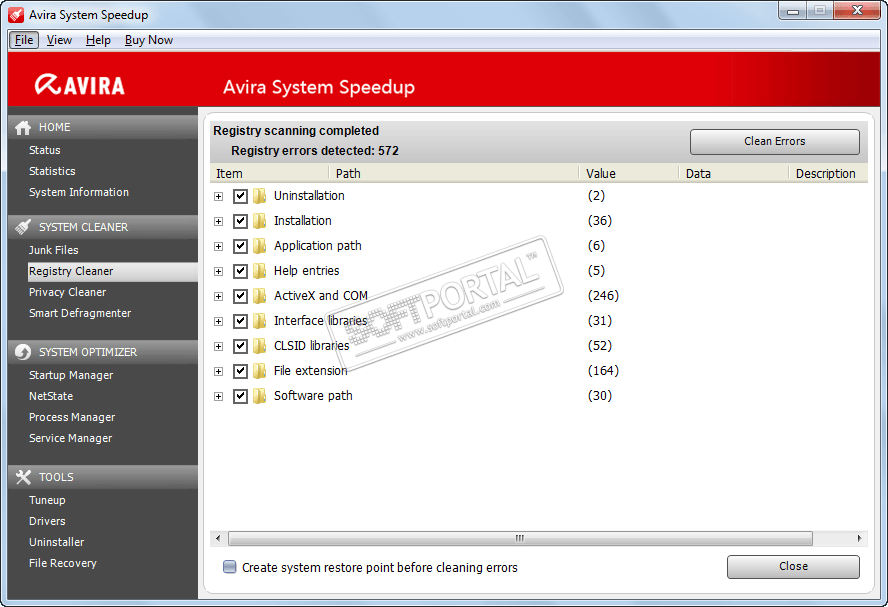Open NetState in sidebar

[51, 396]
